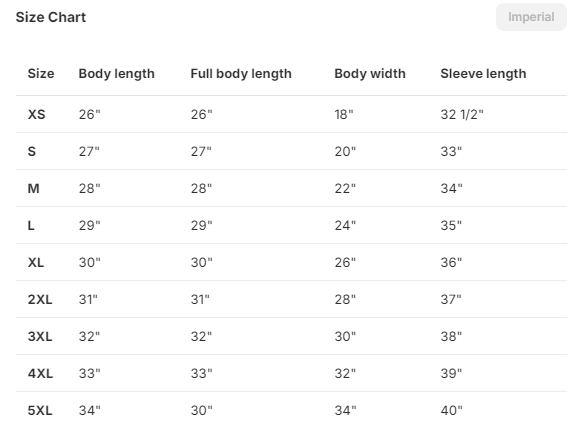Select the 5XL size row label
Image resolution: width=580 pixels, height=437 pixels.
40,410
